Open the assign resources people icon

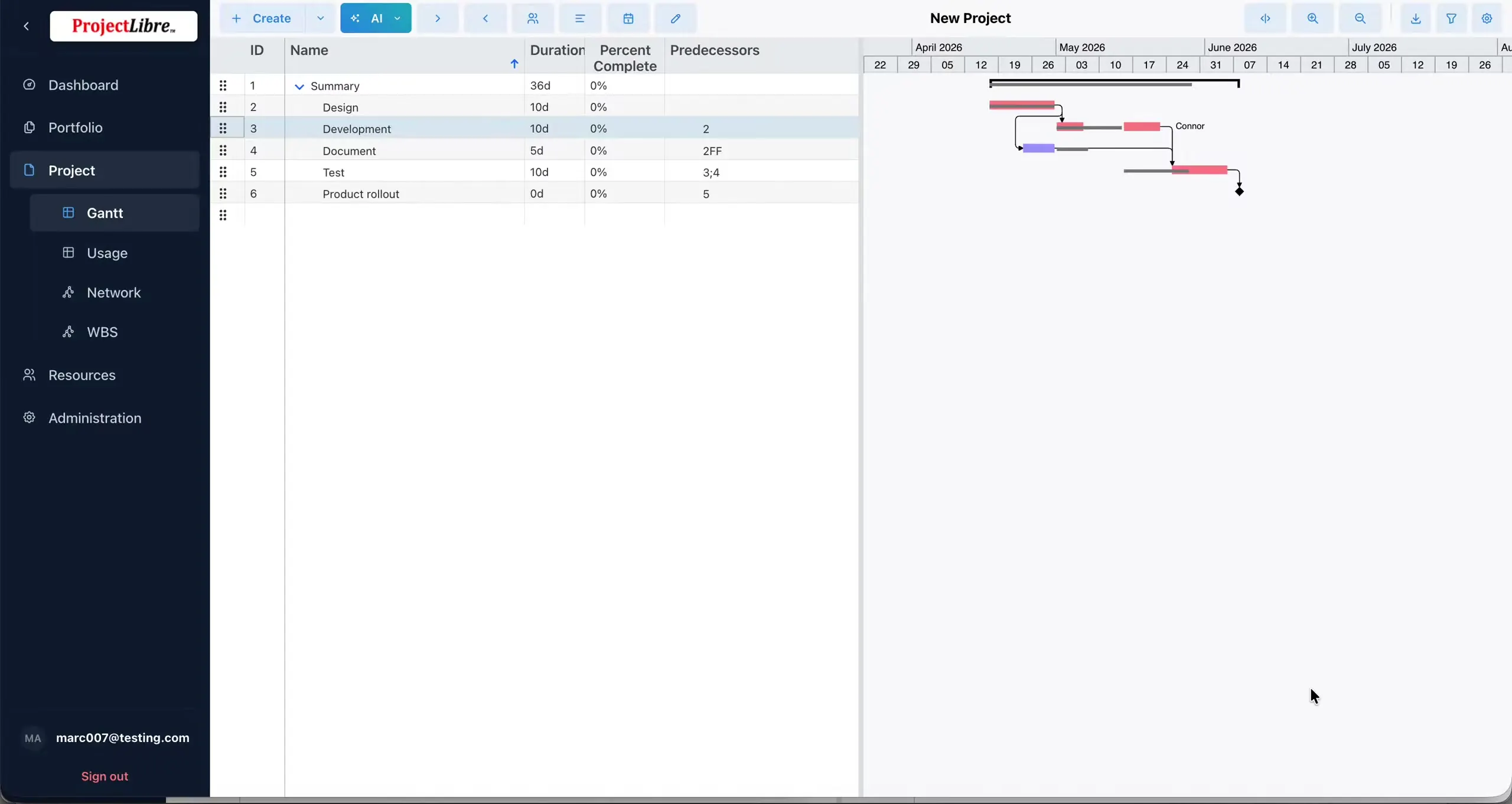click(x=533, y=18)
